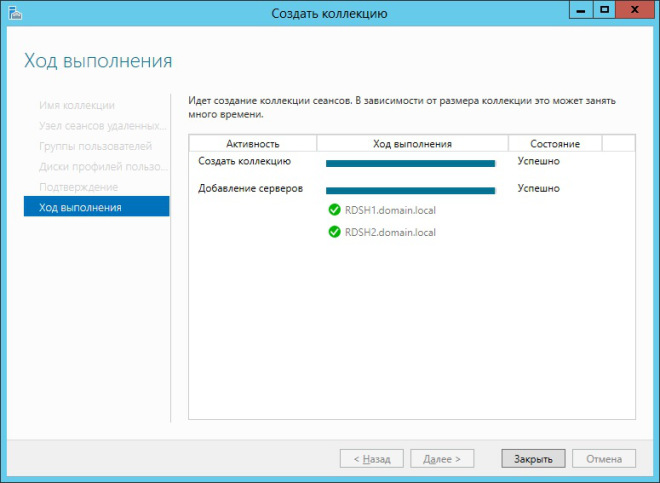The width and height of the screenshot is (660, 483).
Task: Click the green checkmark next to RDSH2.domain.local
Action: [335, 232]
